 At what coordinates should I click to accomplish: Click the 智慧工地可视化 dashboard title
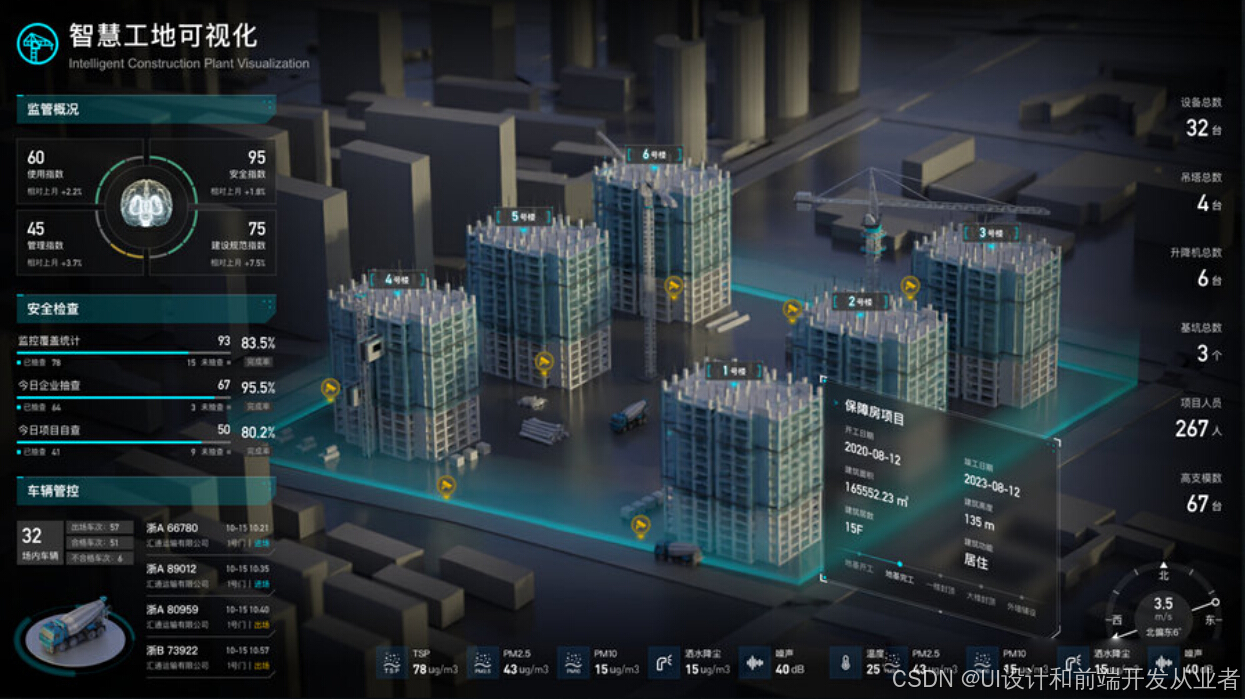163,36
